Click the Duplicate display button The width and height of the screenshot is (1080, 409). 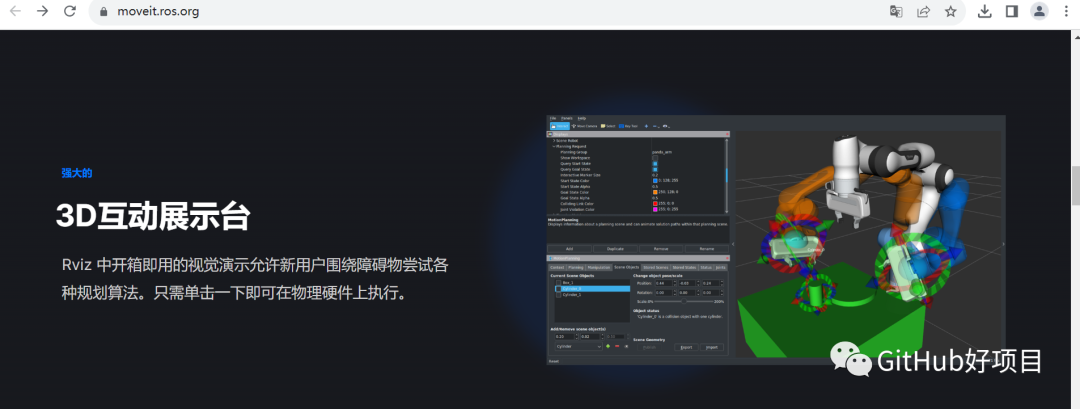615,249
